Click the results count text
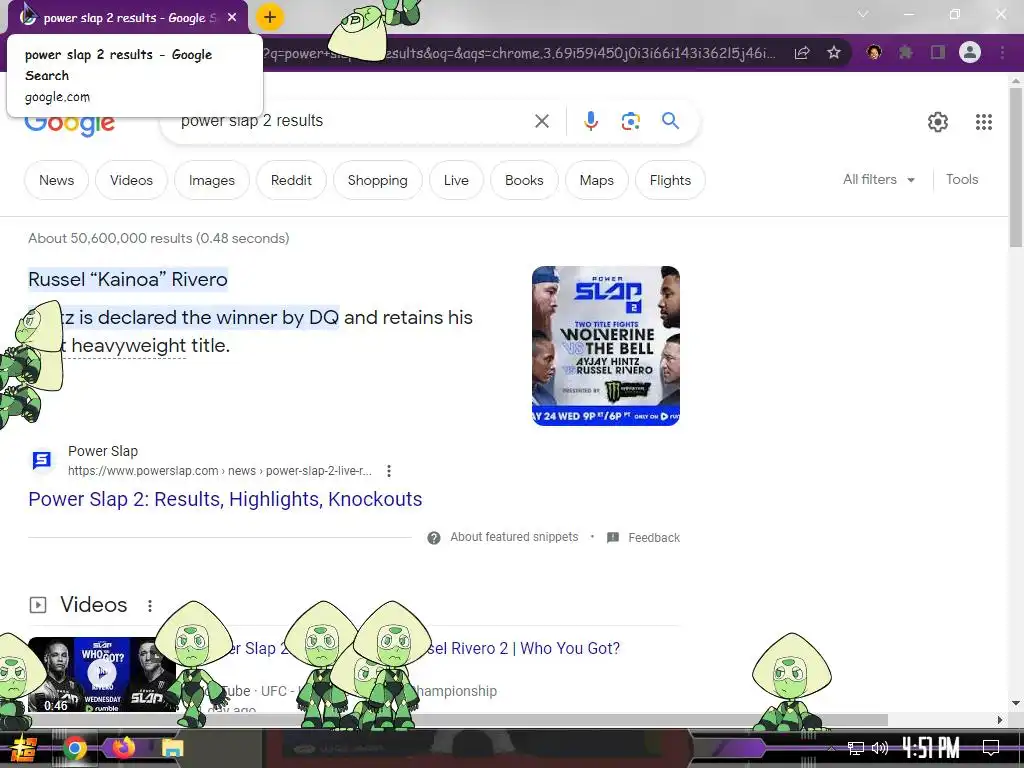The width and height of the screenshot is (1024, 768). tap(159, 238)
